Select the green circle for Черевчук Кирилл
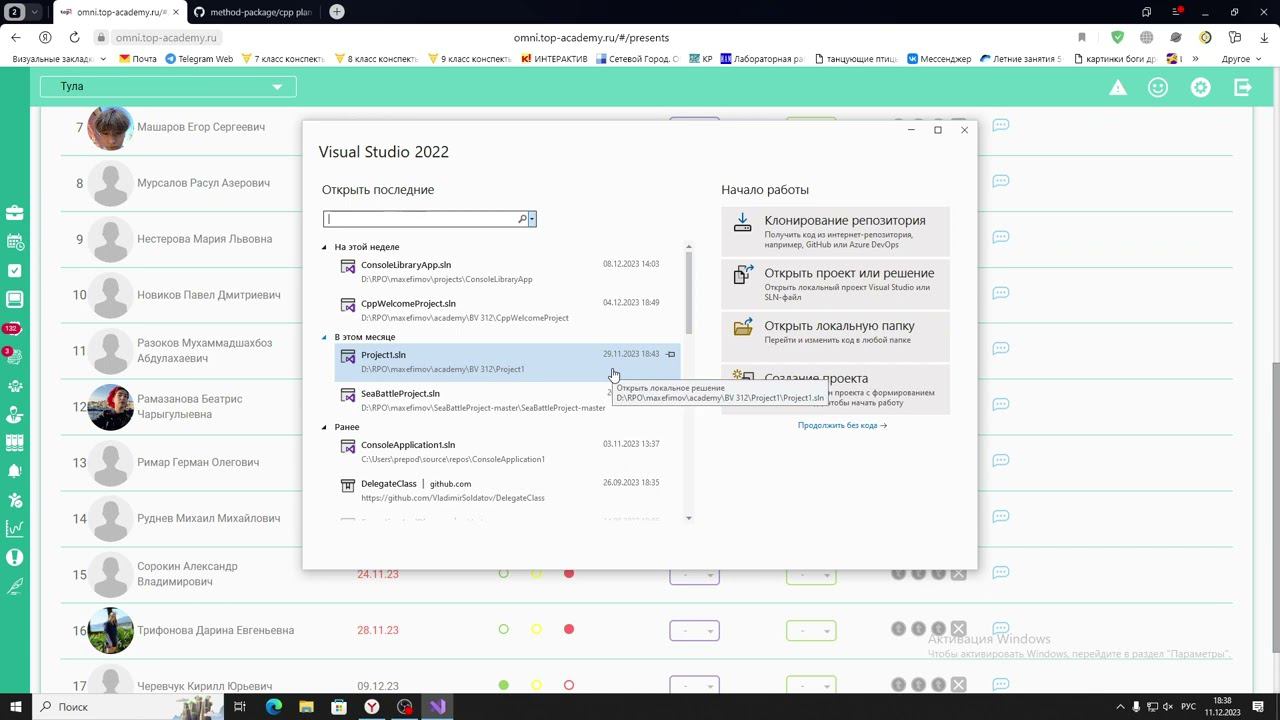 [x=503, y=685]
